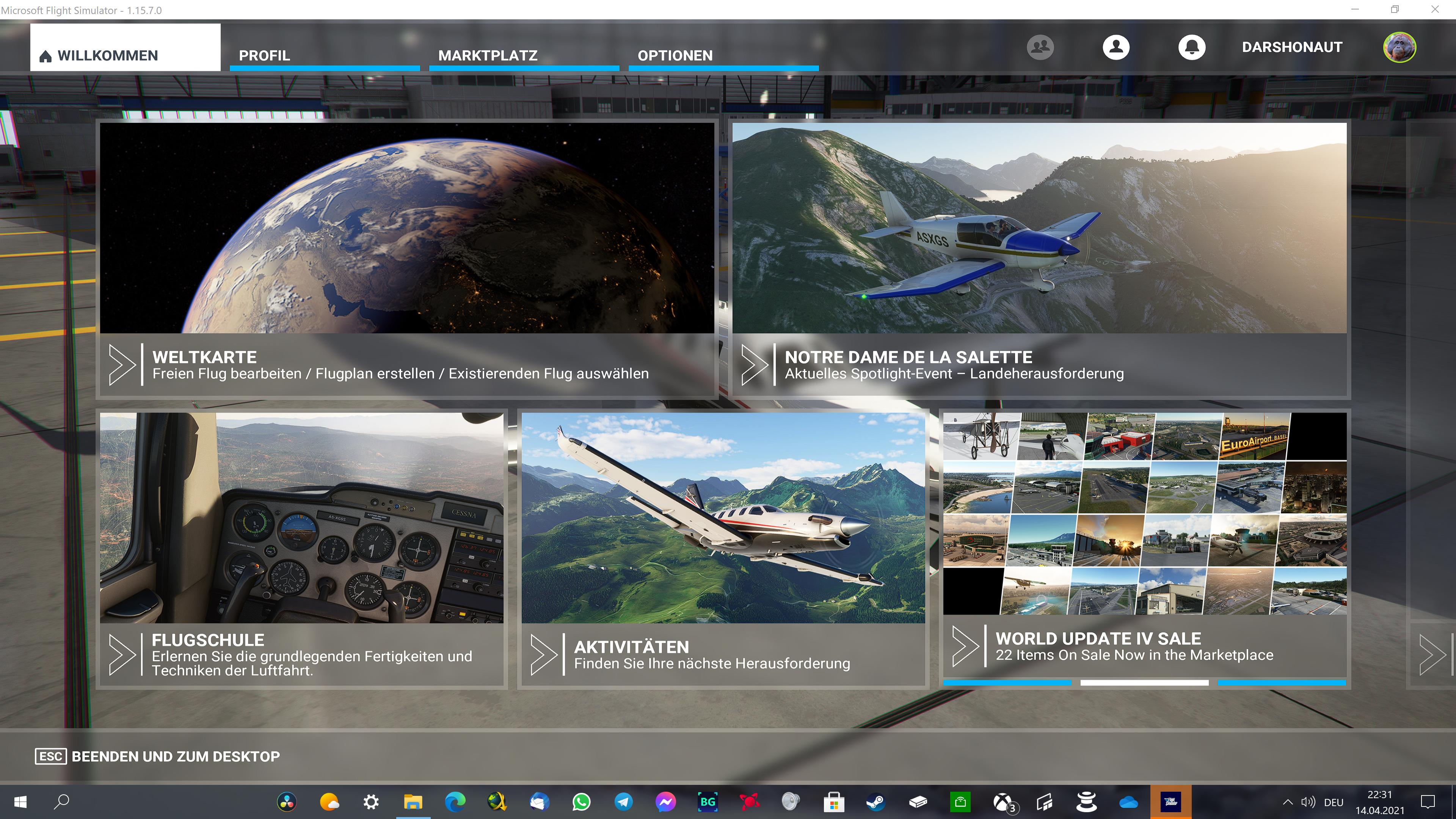Open the Notre Dame de la Salette image
Viewport: 1456px width, 819px height.
(x=1039, y=228)
